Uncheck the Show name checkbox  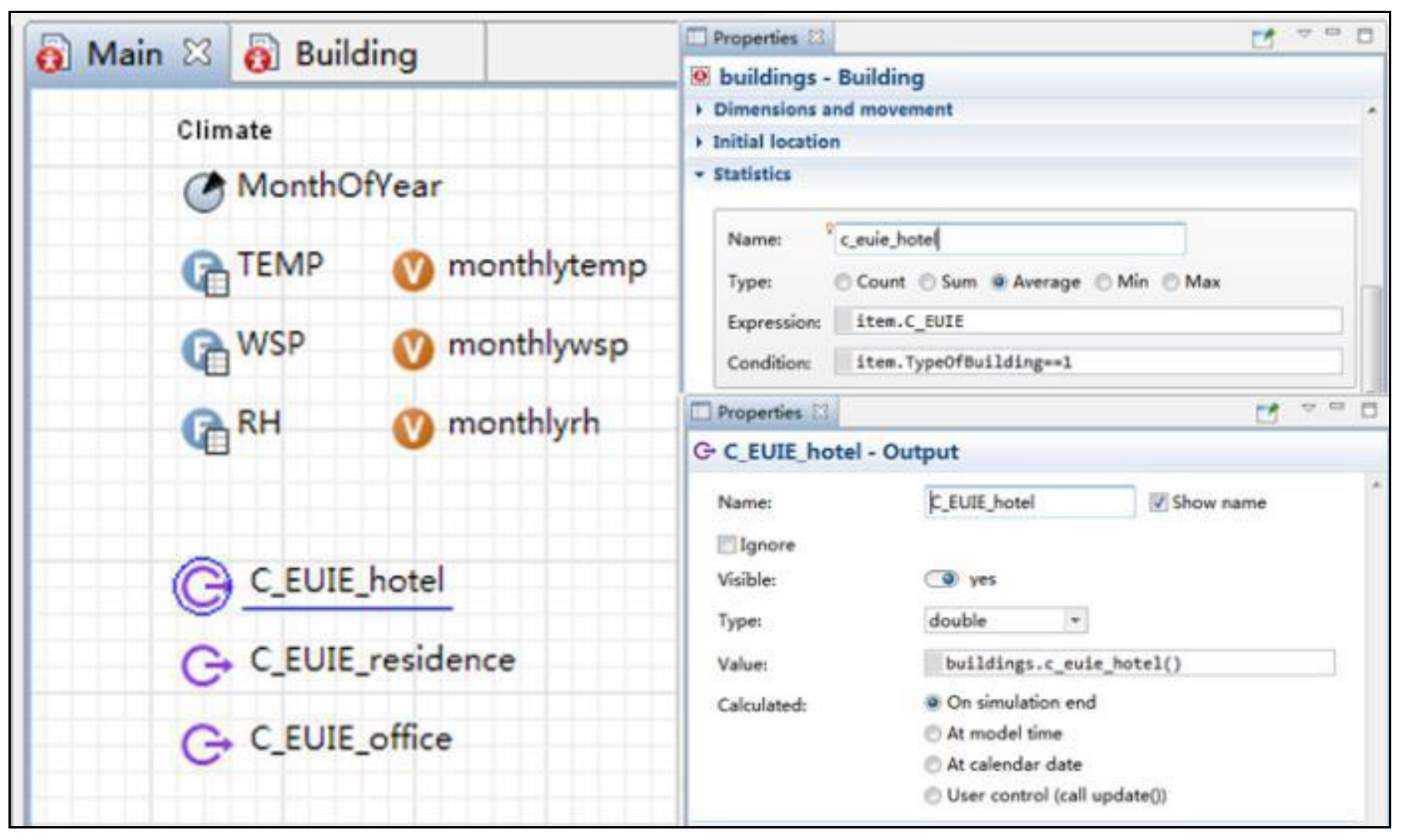[x=1158, y=503]
